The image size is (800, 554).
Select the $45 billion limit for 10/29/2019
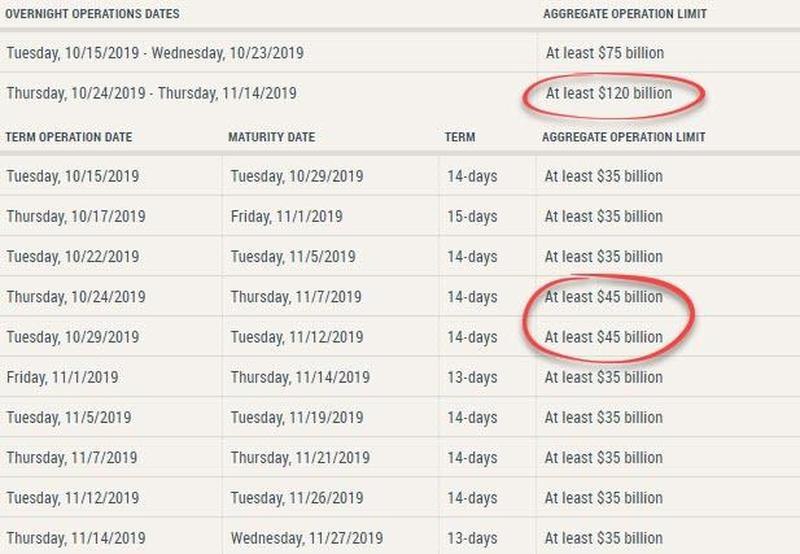pos(604,337)
